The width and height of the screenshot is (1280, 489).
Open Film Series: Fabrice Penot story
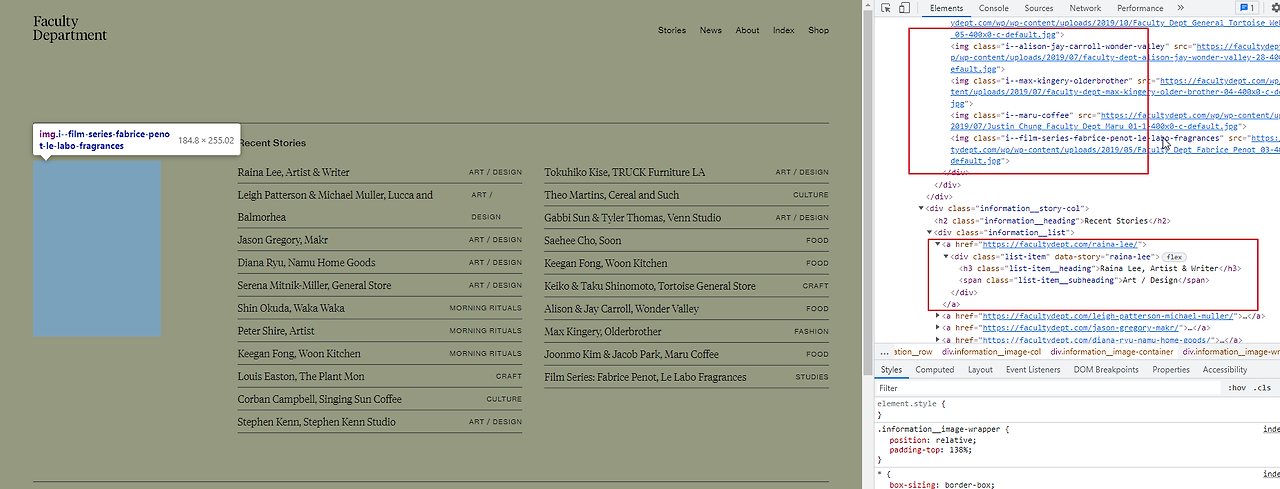point(686,377)
